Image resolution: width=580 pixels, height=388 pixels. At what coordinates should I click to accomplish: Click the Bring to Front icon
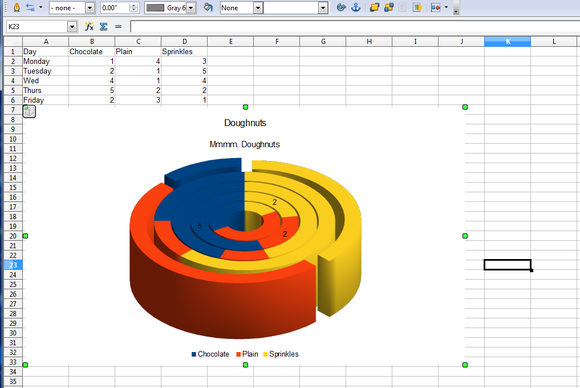tap(374, 7)
